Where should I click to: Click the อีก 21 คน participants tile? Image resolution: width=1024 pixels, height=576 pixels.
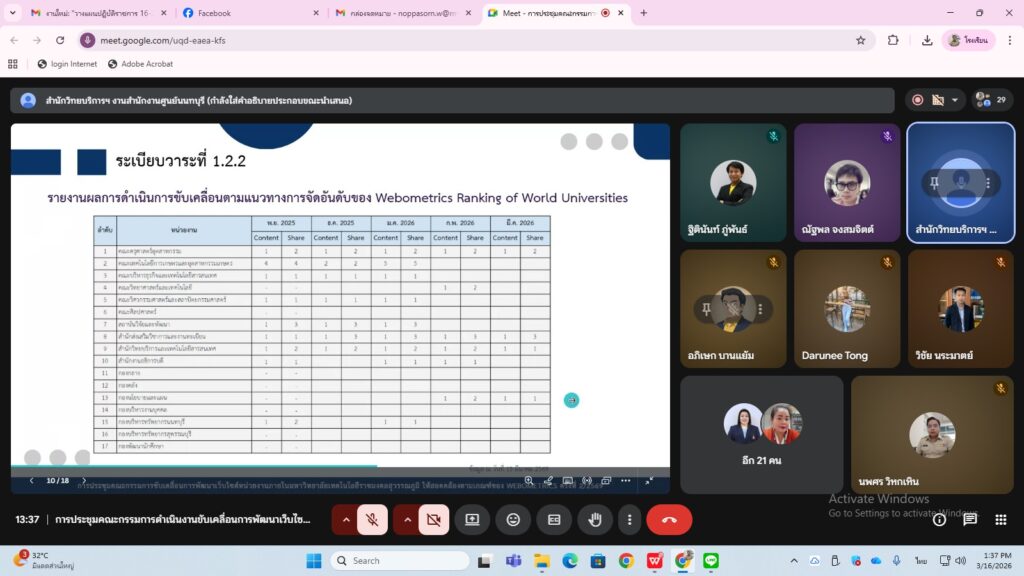761,434
